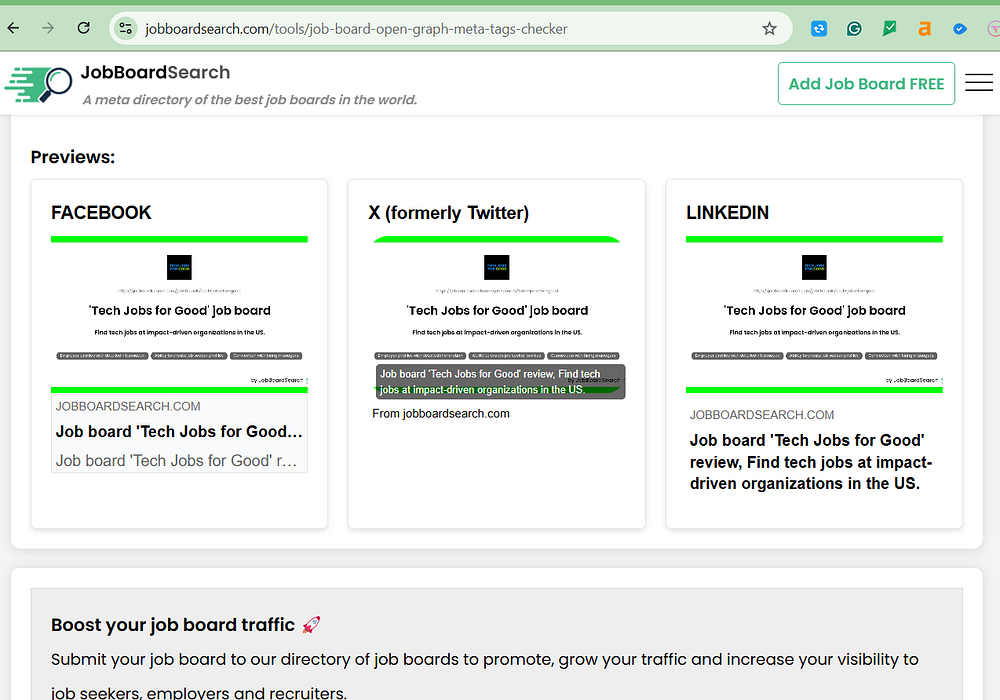Click the X (formerly Twitter) heading
The height and width of the screenshot is (700, 1000).
(x=448, y=212)
